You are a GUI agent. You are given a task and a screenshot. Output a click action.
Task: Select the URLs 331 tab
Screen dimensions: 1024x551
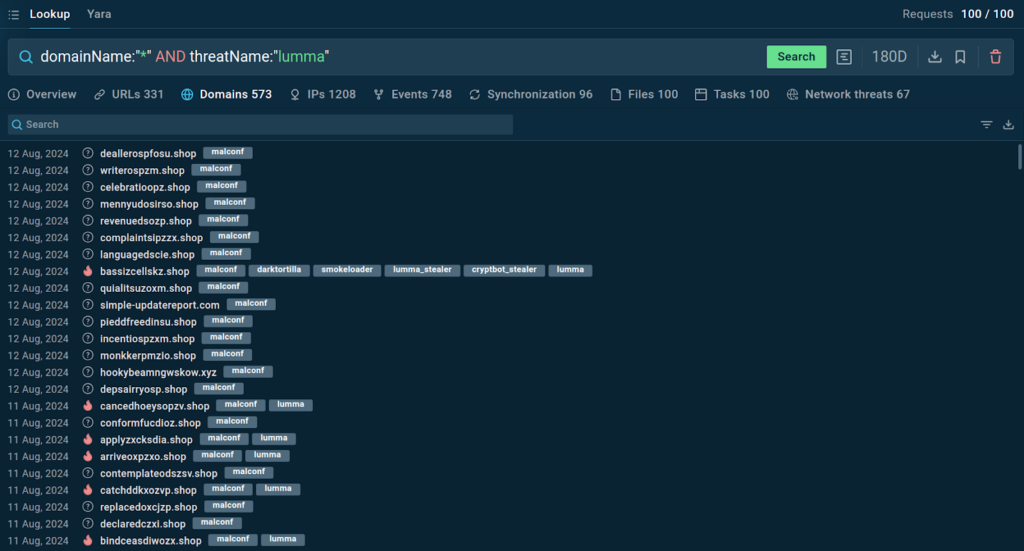pyautogui.click(x=128, y=94)
